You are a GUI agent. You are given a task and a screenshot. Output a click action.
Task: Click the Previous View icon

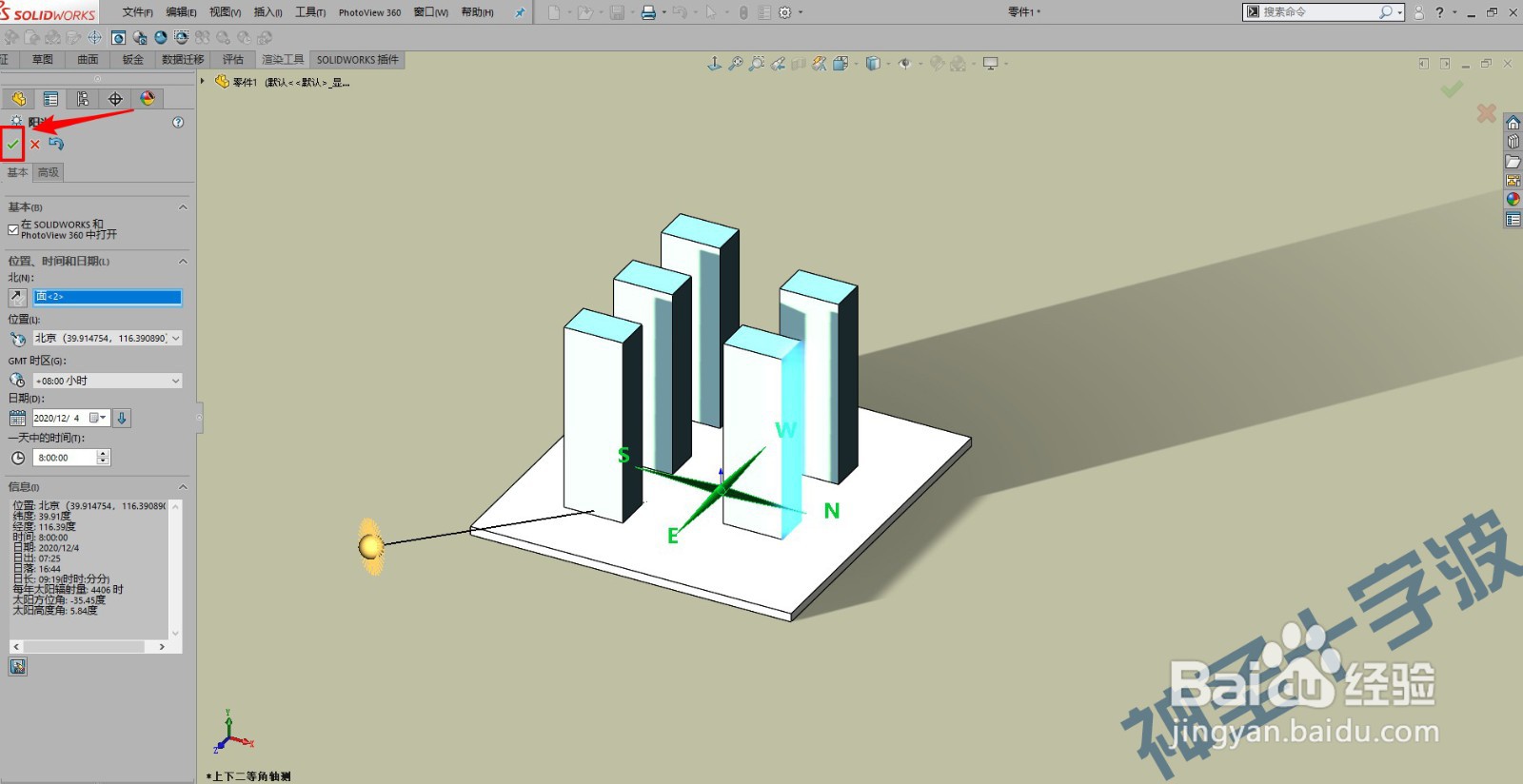[x=778, y=64]
